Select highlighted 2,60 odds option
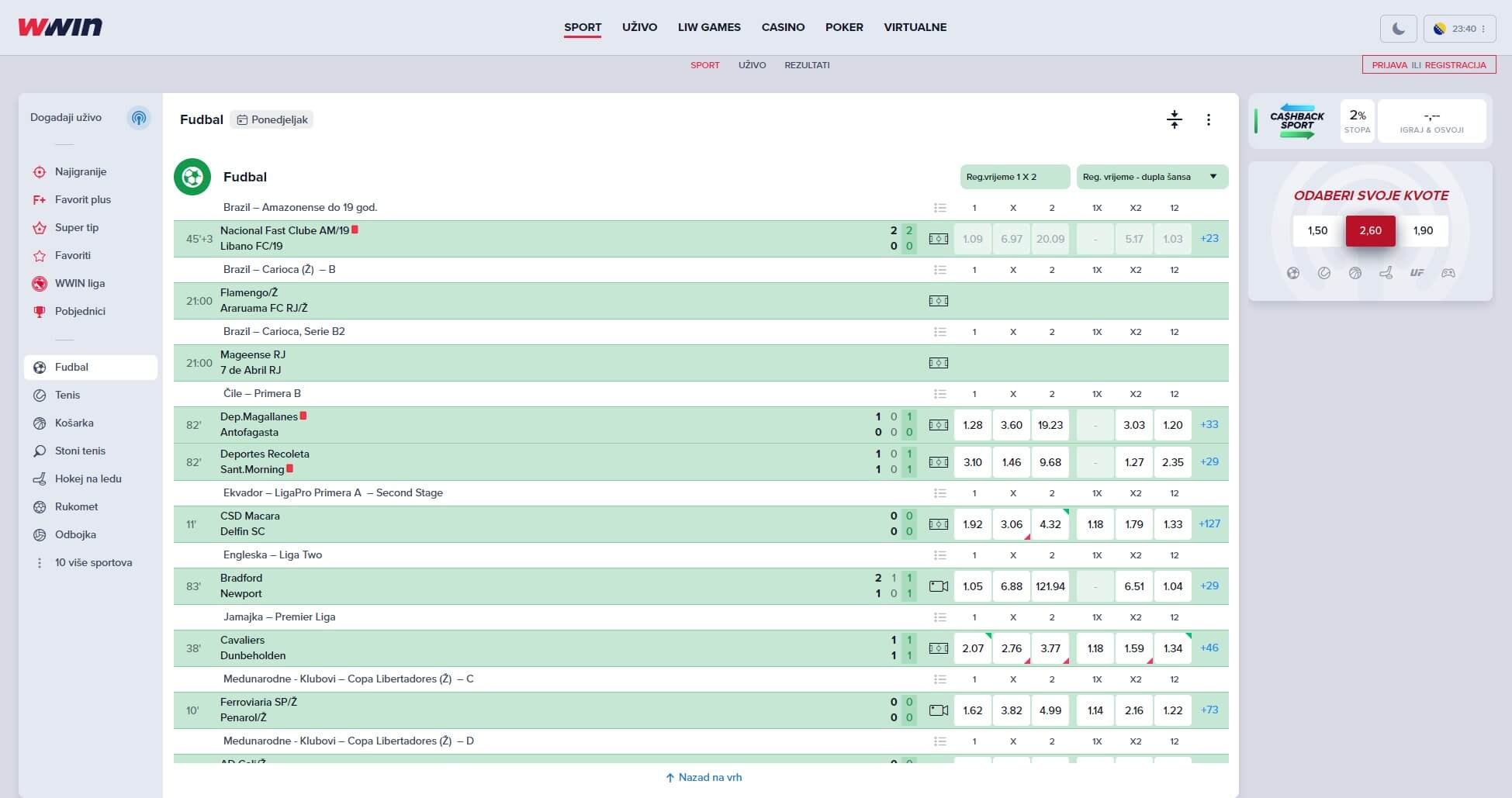Viewport: 1512px width, 798px height. 1370,231
